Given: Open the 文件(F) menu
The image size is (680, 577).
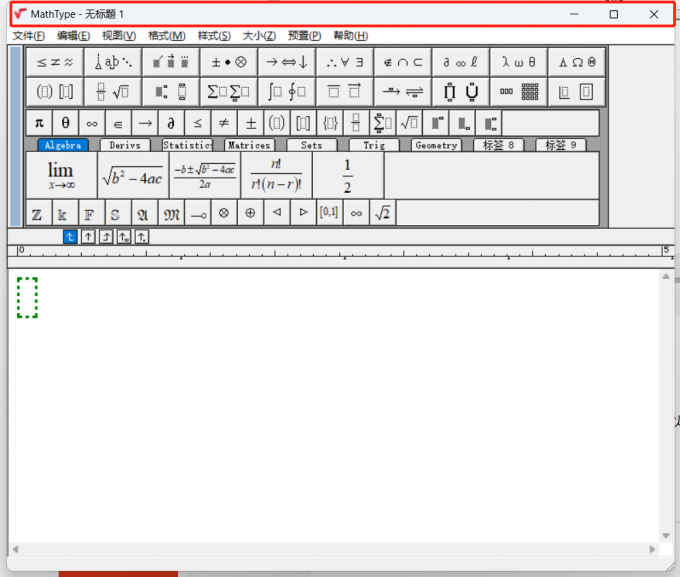Looking at the screenshot, I should coord(29,36).
